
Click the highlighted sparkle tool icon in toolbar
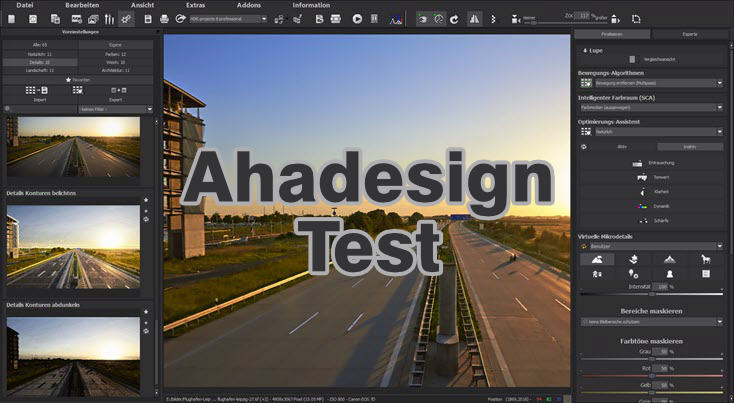(x=126, y=19)
